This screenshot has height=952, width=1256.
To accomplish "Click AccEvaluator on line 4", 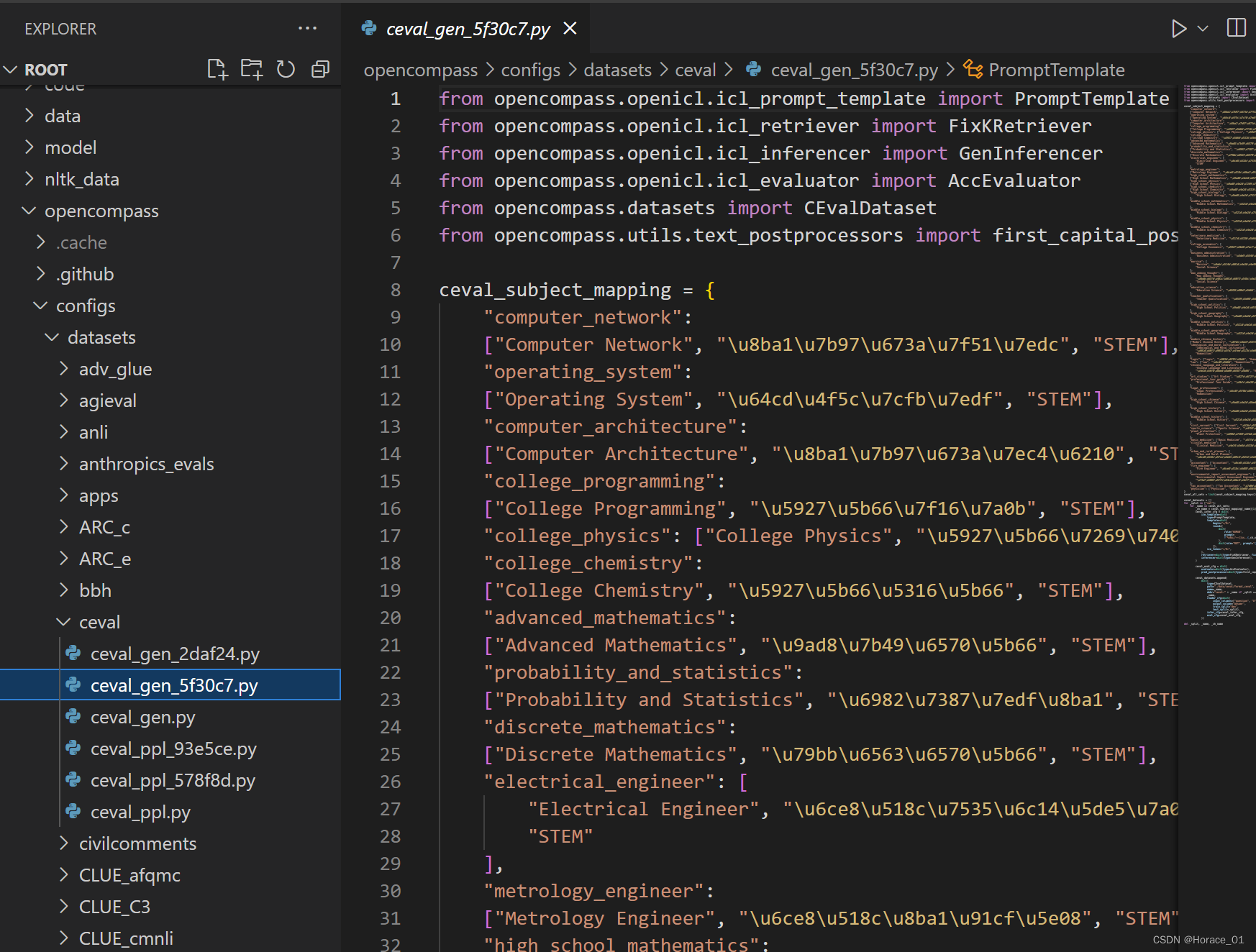I will point(1014,180).
